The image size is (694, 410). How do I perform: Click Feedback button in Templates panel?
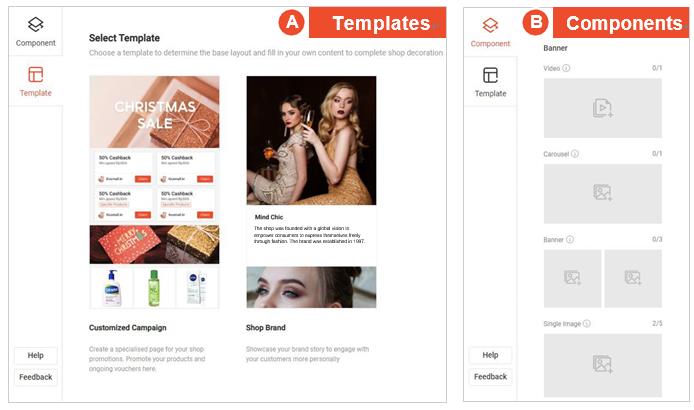point(35,377)
